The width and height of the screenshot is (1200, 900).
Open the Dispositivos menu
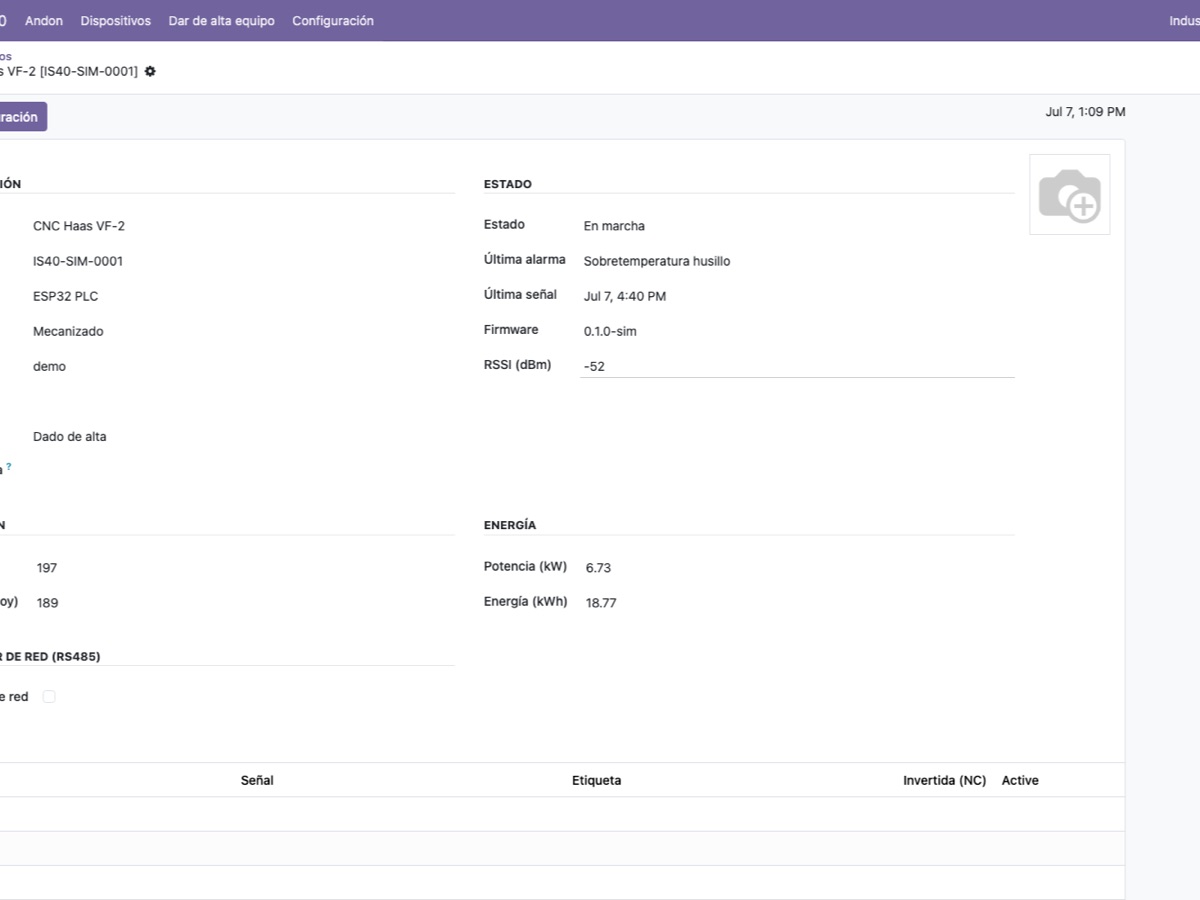[116, 20]
